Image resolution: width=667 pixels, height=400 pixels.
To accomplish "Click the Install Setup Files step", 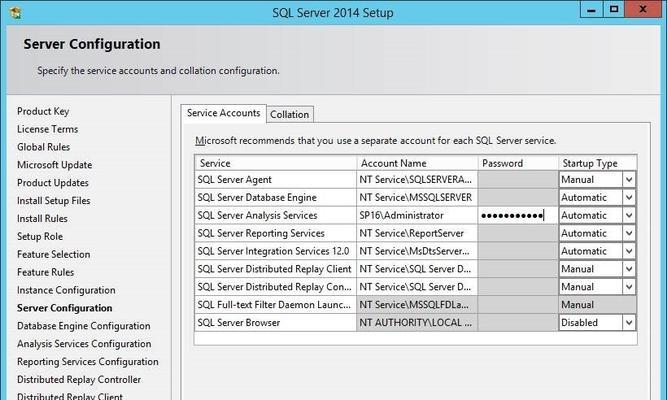I will pos(54,200).
